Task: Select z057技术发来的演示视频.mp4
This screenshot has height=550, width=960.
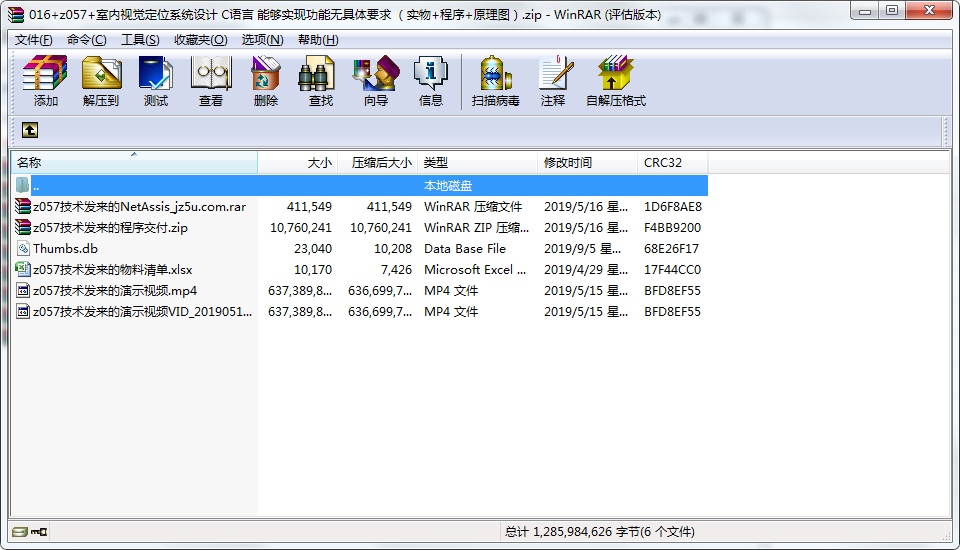Action: [x=115, y=290]
